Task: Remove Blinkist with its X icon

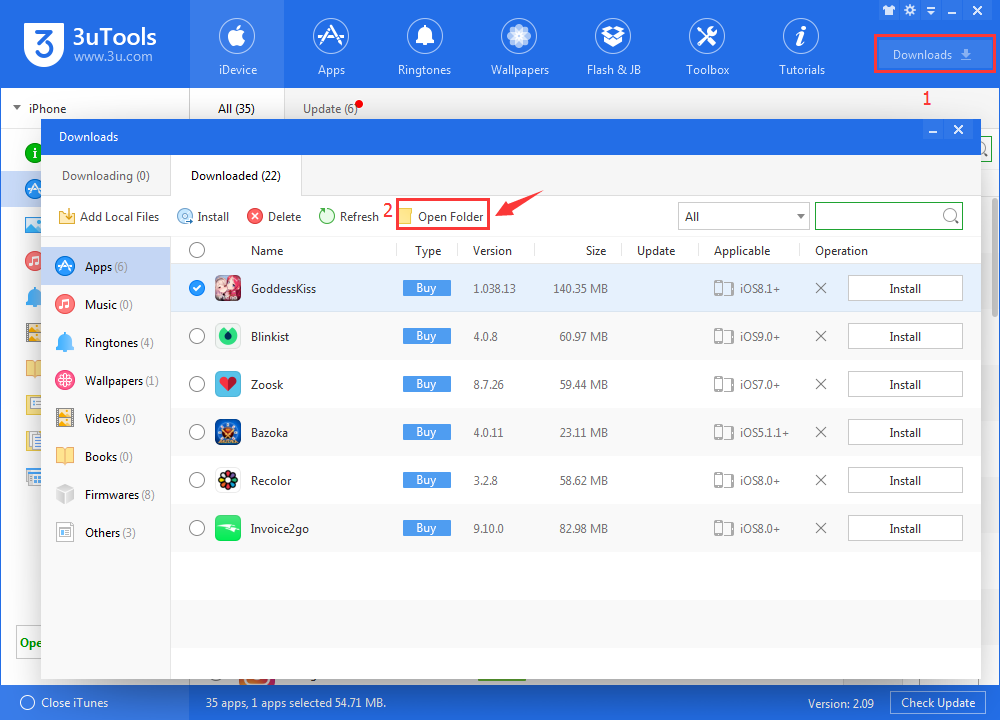Action: pyautogui.click(x=821, y=336)
